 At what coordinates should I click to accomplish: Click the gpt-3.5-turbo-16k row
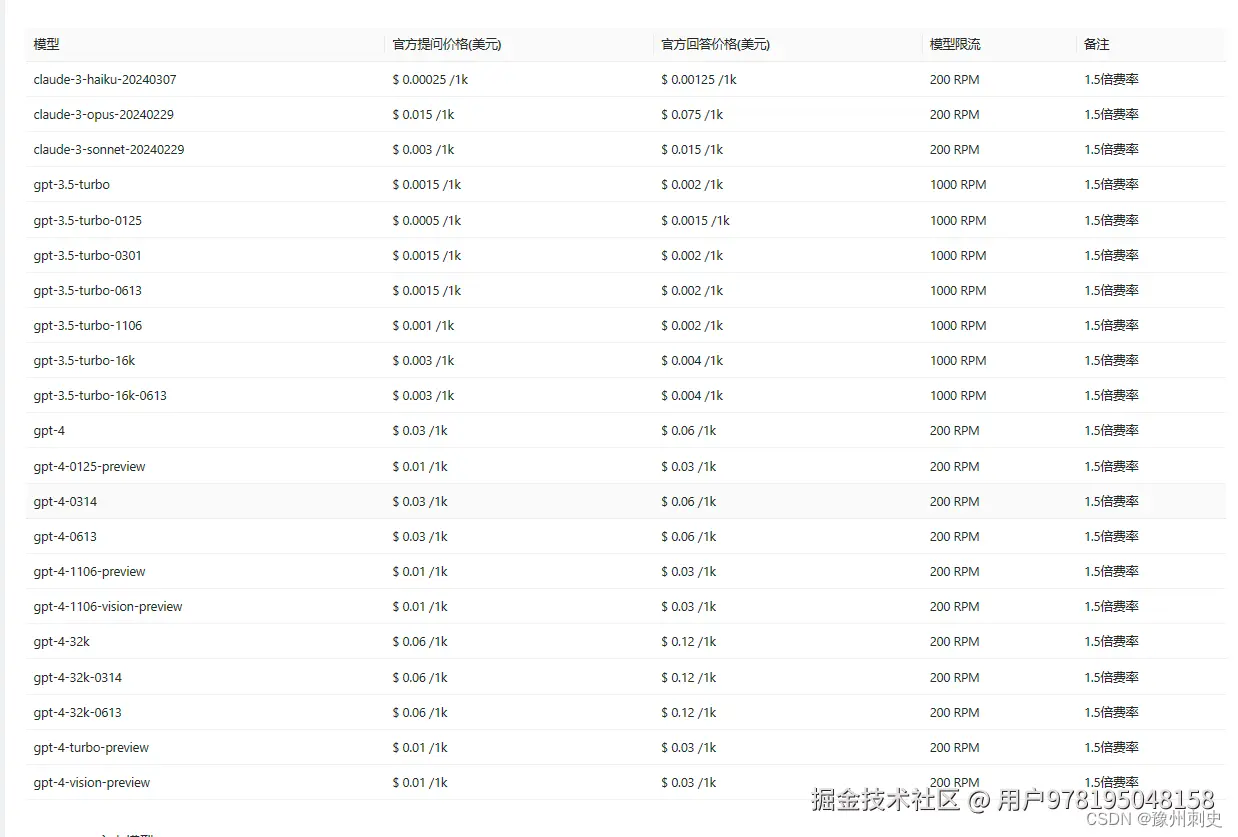point(88,360)
